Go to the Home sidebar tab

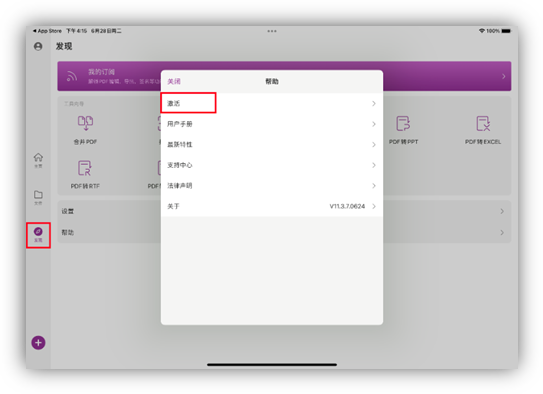(38, 160)
